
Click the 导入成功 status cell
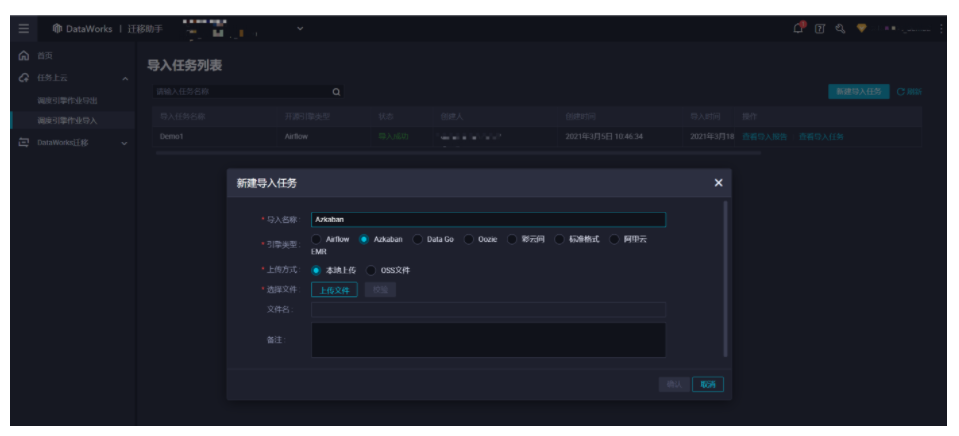393,137
